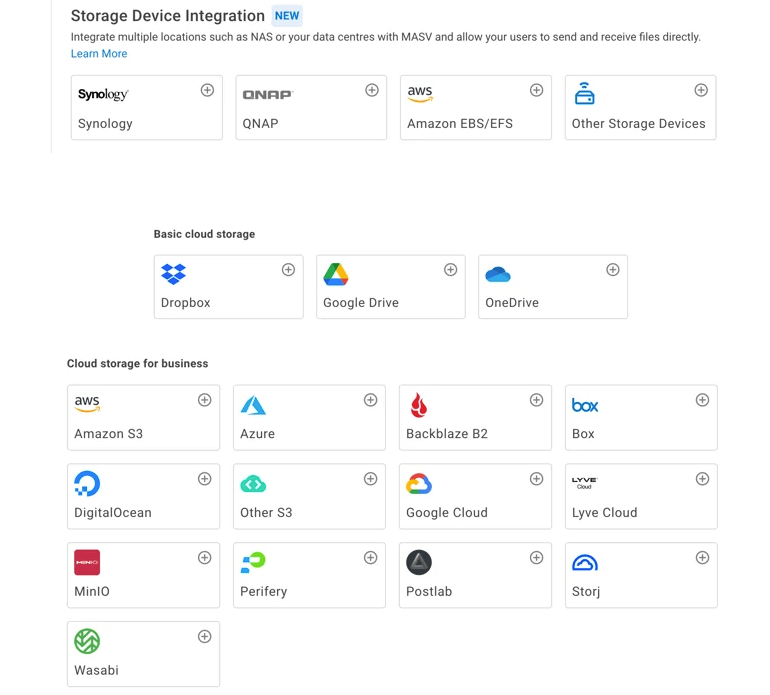Click the QNAP logo icon

[267, 95]
